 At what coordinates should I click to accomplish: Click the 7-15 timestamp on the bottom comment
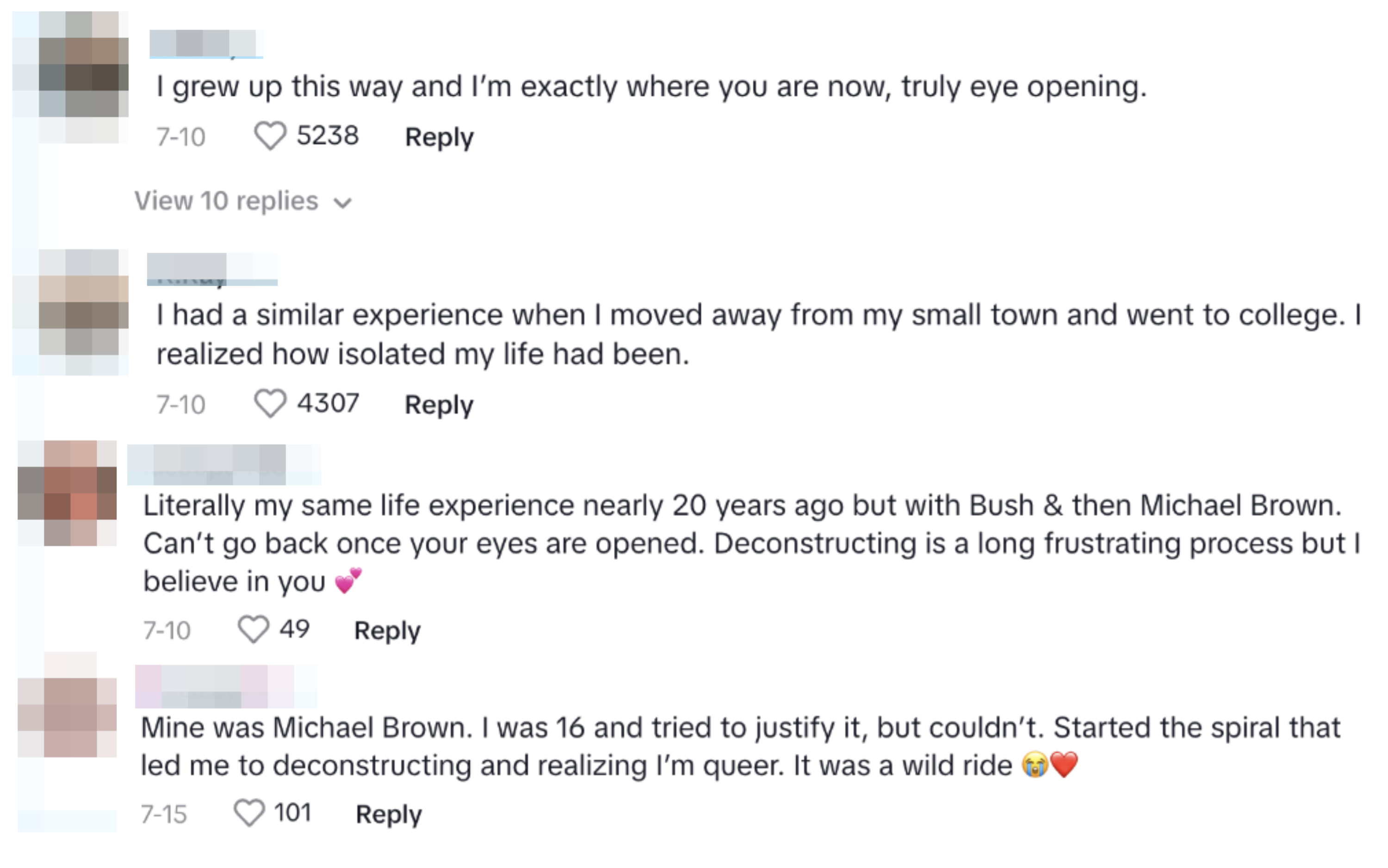click(x=165, y=813)
